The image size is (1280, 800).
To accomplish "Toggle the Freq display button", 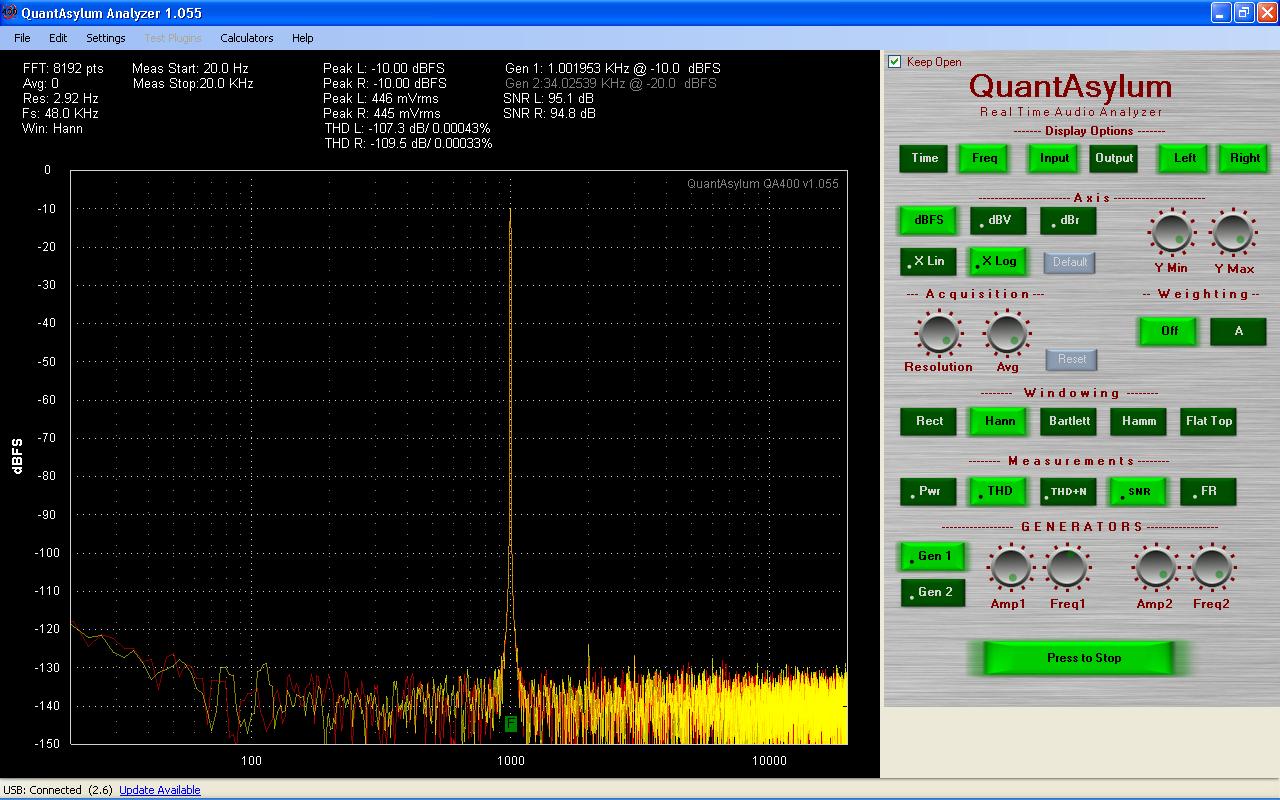I will (x=985, y=158).
